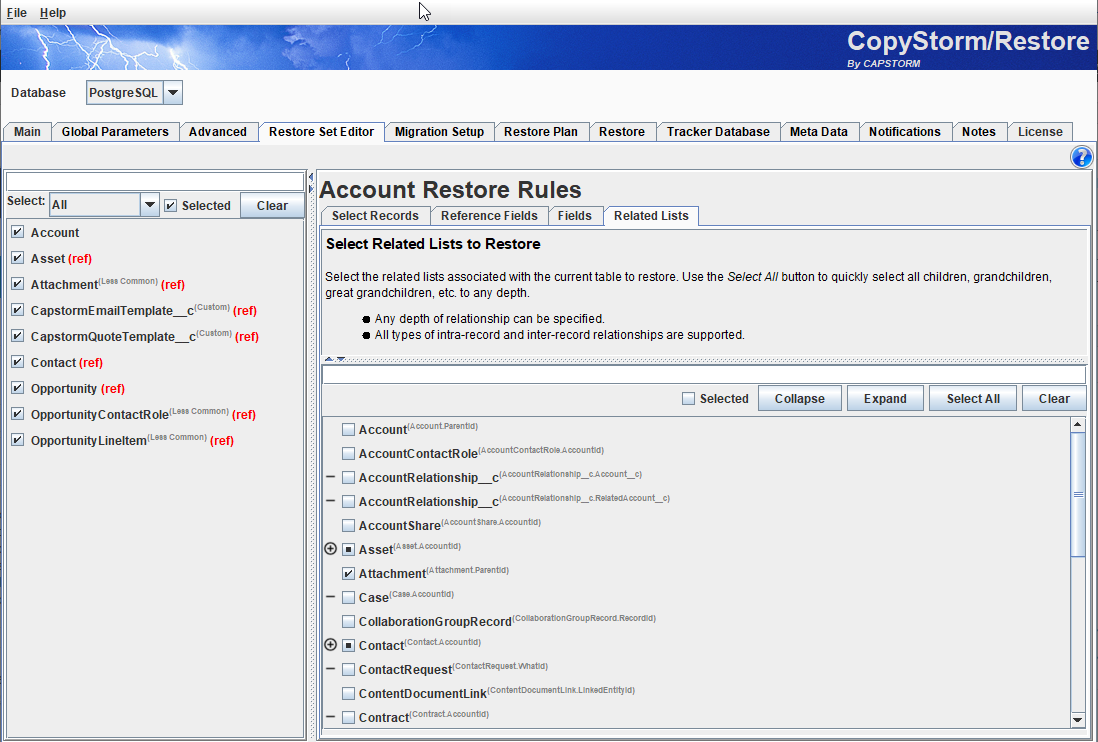Switch to the Meta Data tab

click(819, 132)
